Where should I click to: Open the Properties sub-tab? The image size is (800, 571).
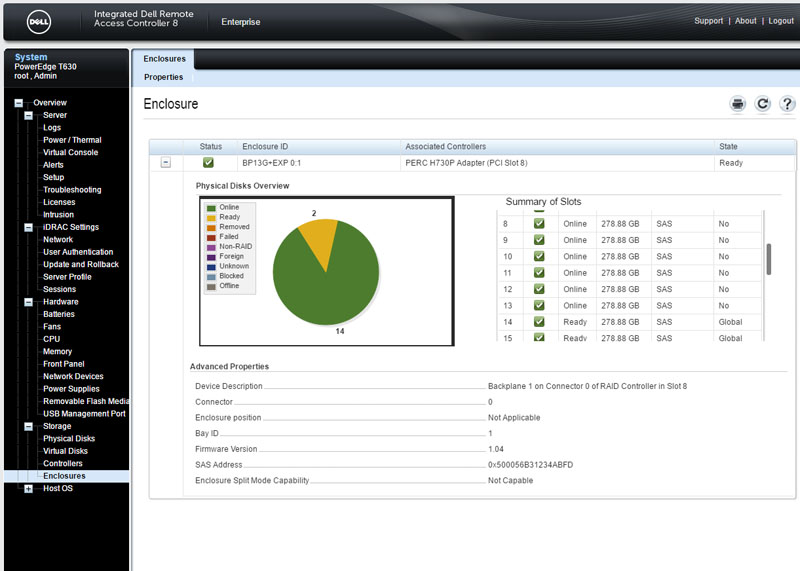(x=164, y=77)
